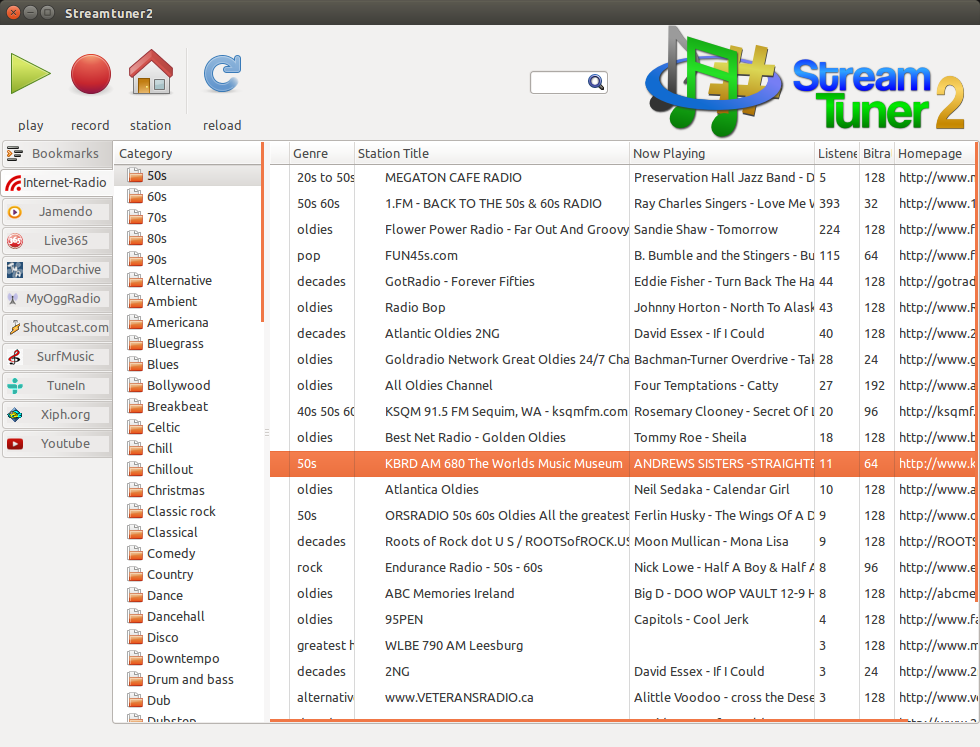
Task: Open the Shoutcast.com tab
Action: [x=56, y=328]
